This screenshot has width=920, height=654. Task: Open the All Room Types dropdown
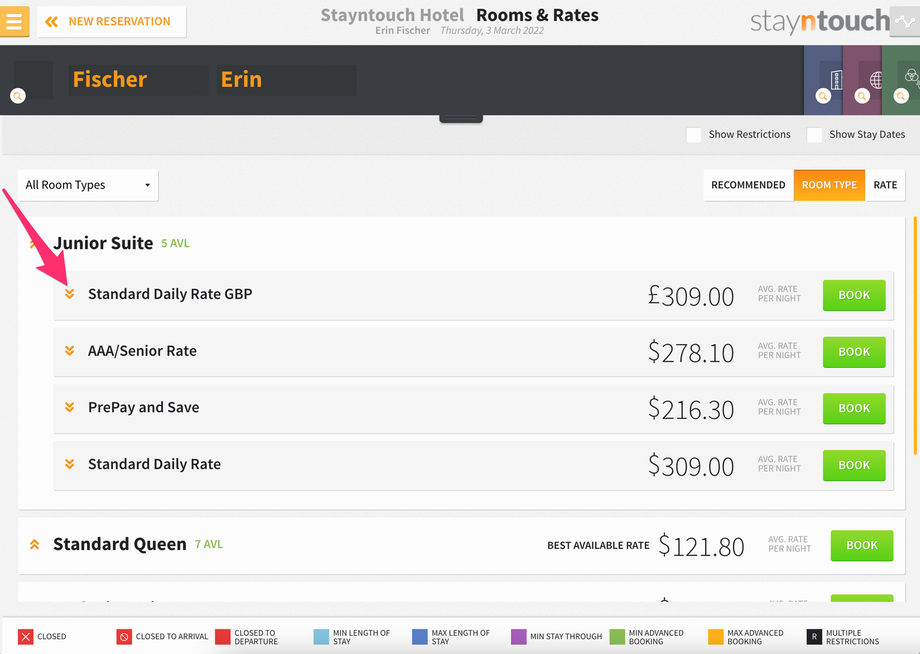coord(88,185)
